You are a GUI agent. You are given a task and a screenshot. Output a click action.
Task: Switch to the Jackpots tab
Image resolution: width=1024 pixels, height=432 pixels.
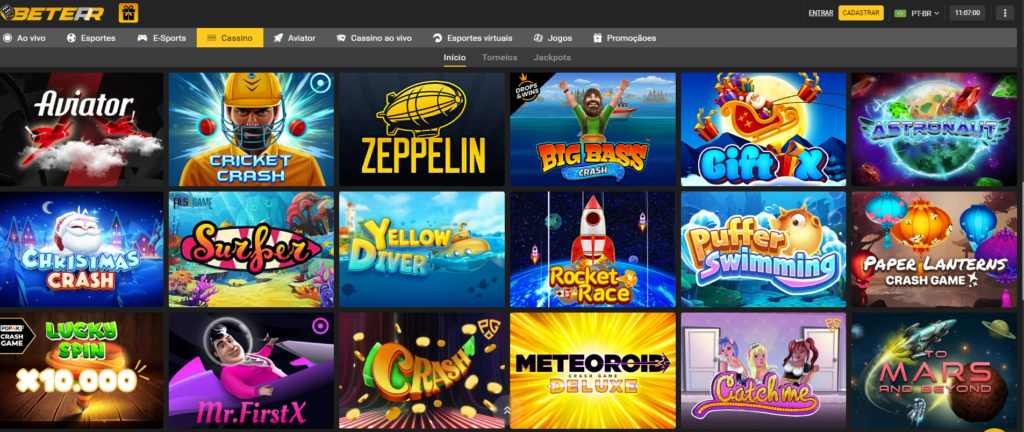552,57
